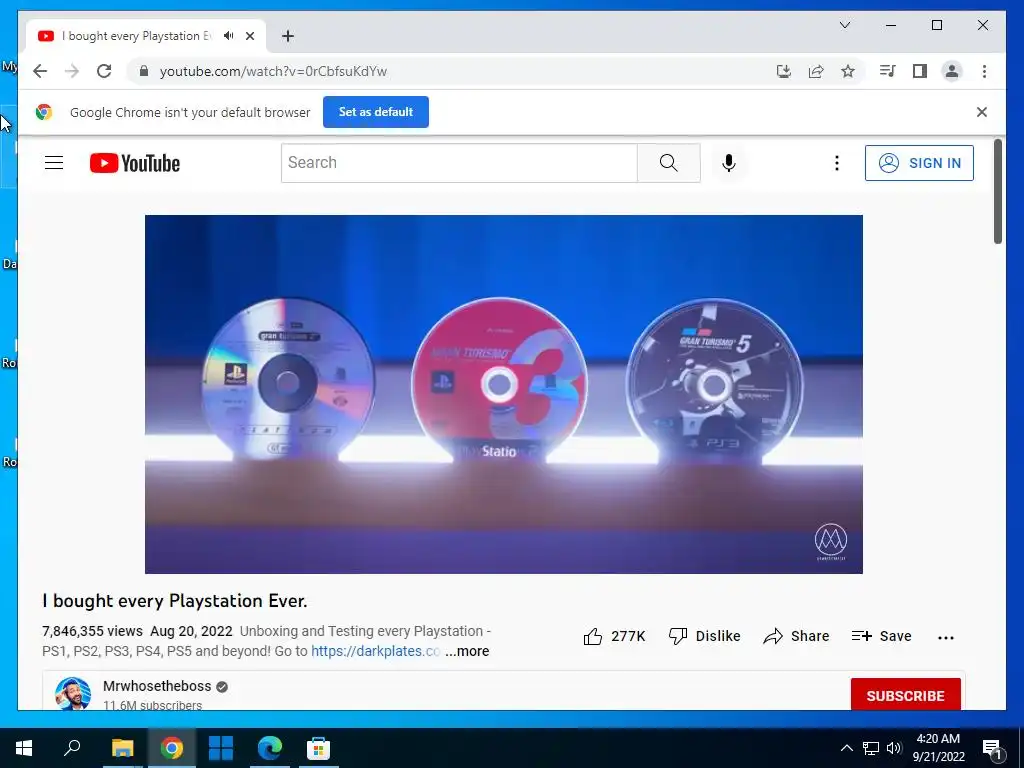Toggle Chrome side panel
Image resolution: width=1024 pixels, height=768 pixels.
pyautogui.click(x=920, y=71)
